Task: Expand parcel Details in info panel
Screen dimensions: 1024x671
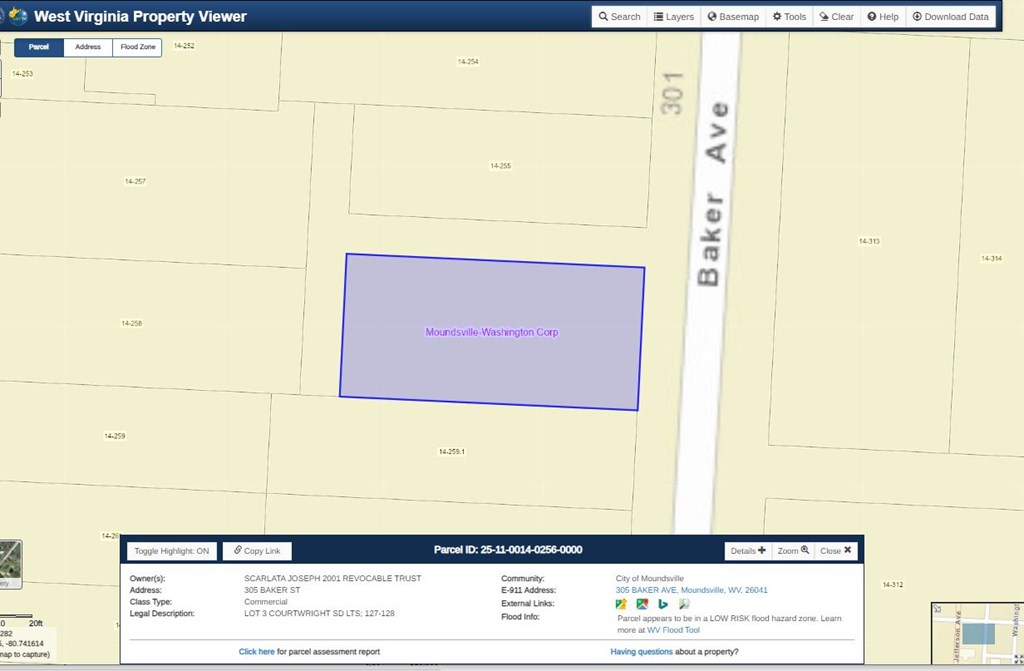Action: 748,551
